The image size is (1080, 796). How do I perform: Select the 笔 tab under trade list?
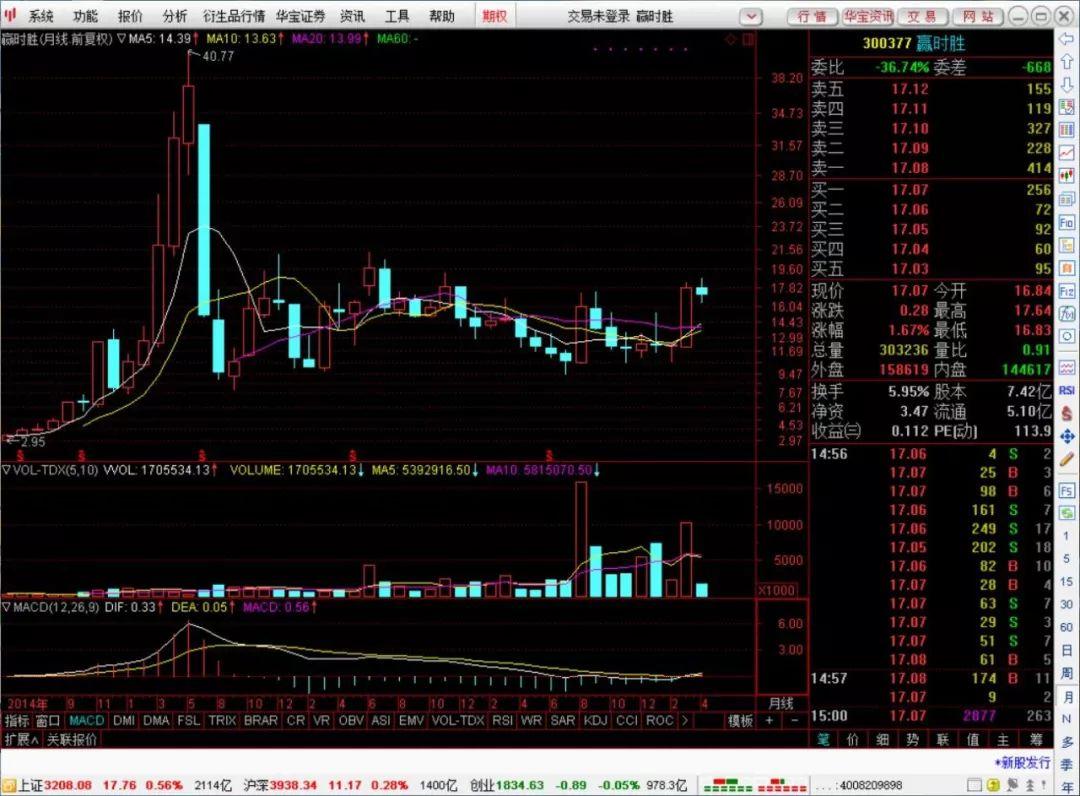point(822,740)
